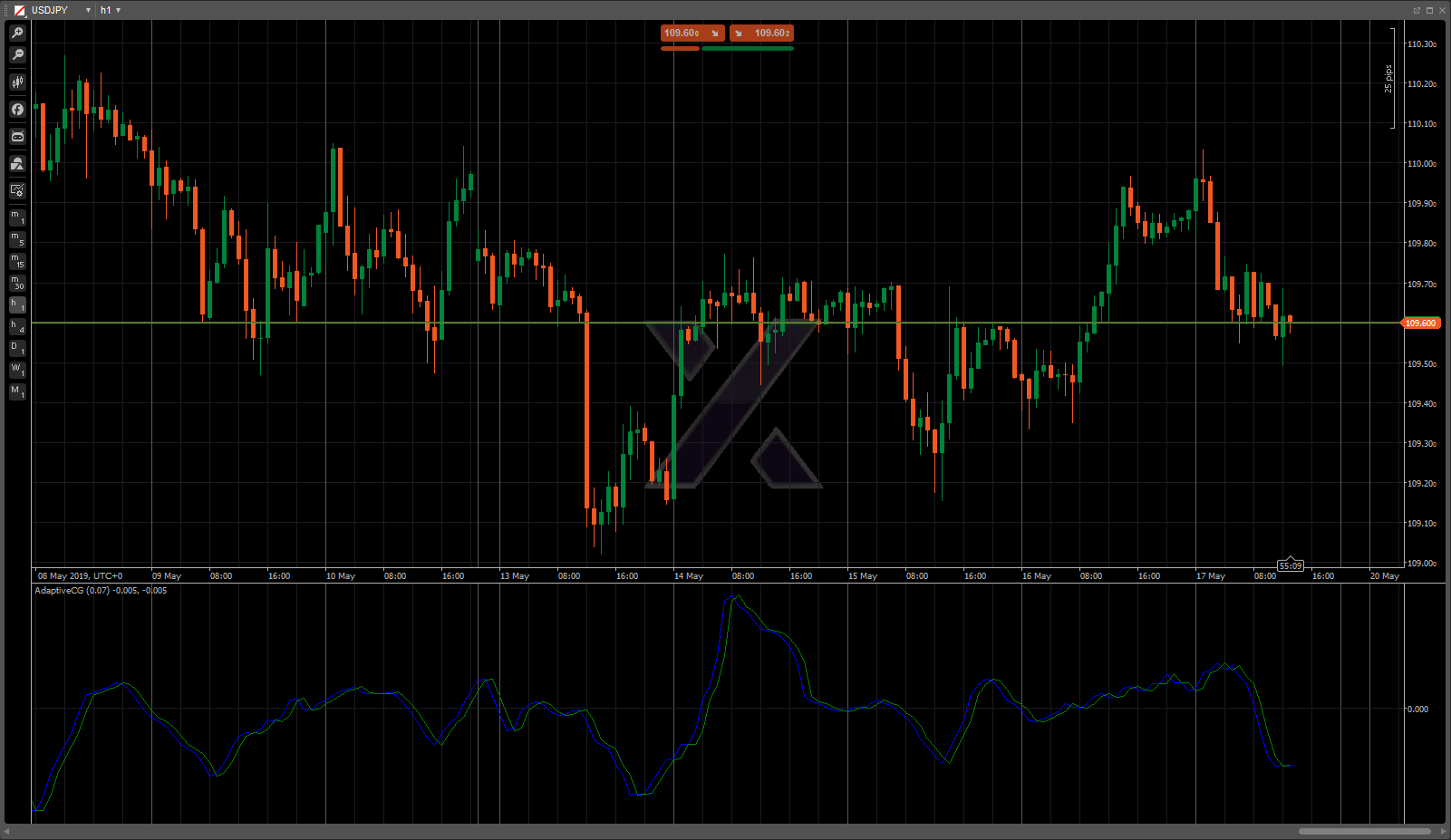Click the zoom in magnifier icon
The width and height of the screenshot is (1451, 840).
click(17, 33)
